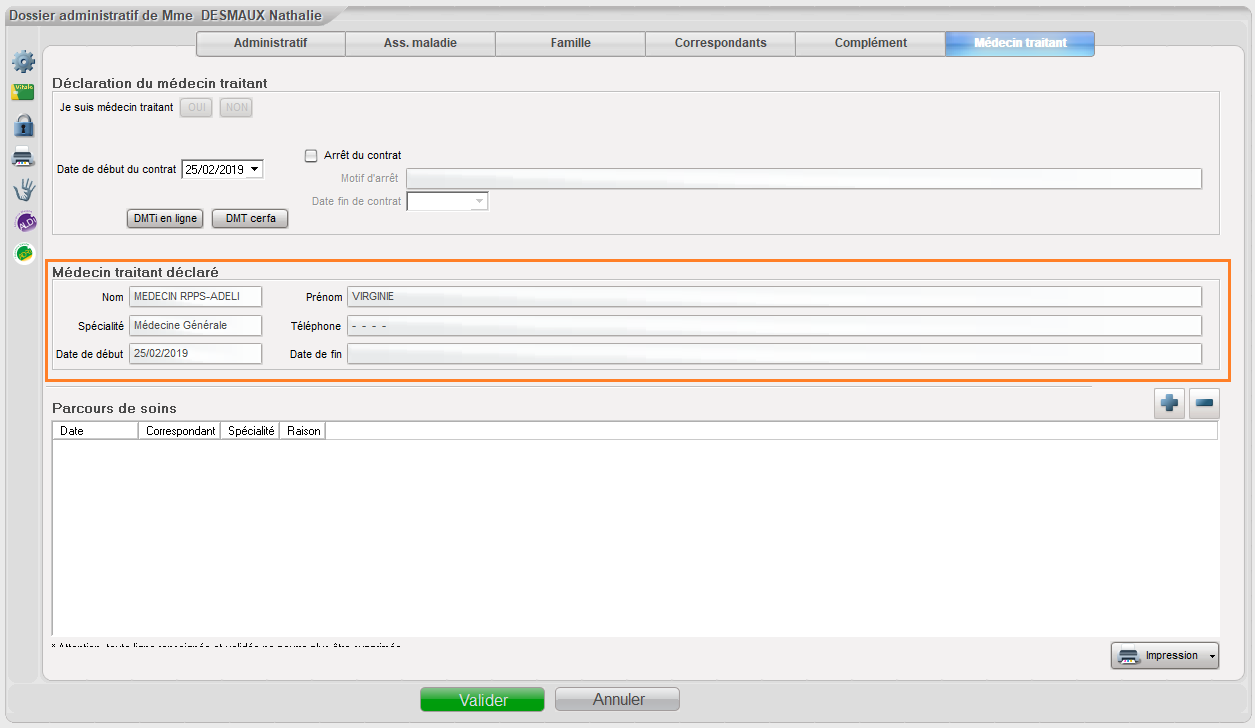Click the printer icon in left sidebar
This screenshot has height=728, width=1255.
click(x=23, y=157)
